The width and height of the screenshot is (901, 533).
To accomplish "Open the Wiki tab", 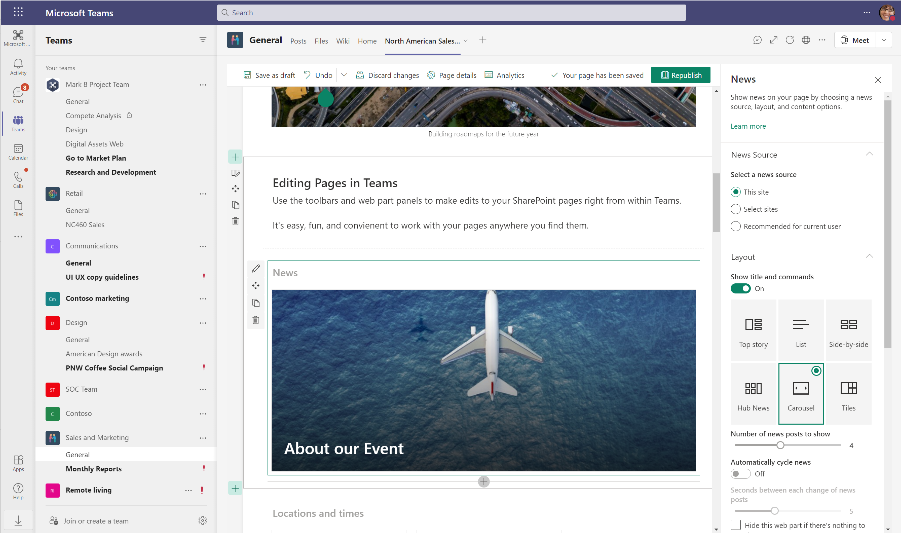I will point(342,41).
